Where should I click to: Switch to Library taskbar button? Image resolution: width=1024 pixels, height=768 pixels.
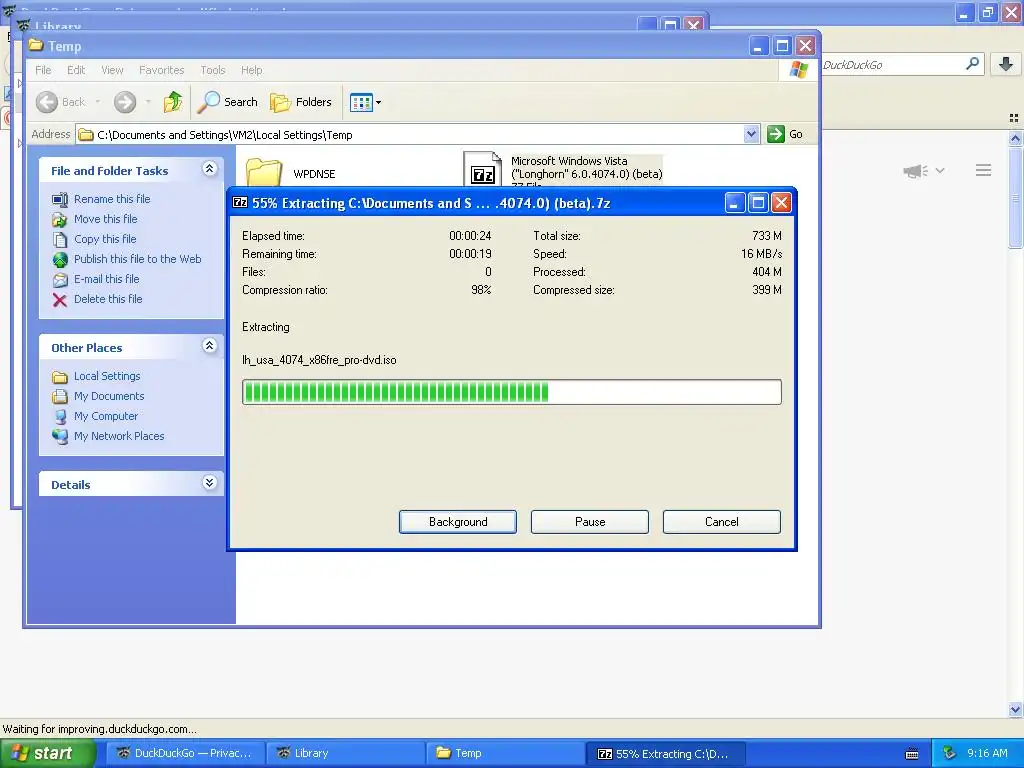click(345, 753)
